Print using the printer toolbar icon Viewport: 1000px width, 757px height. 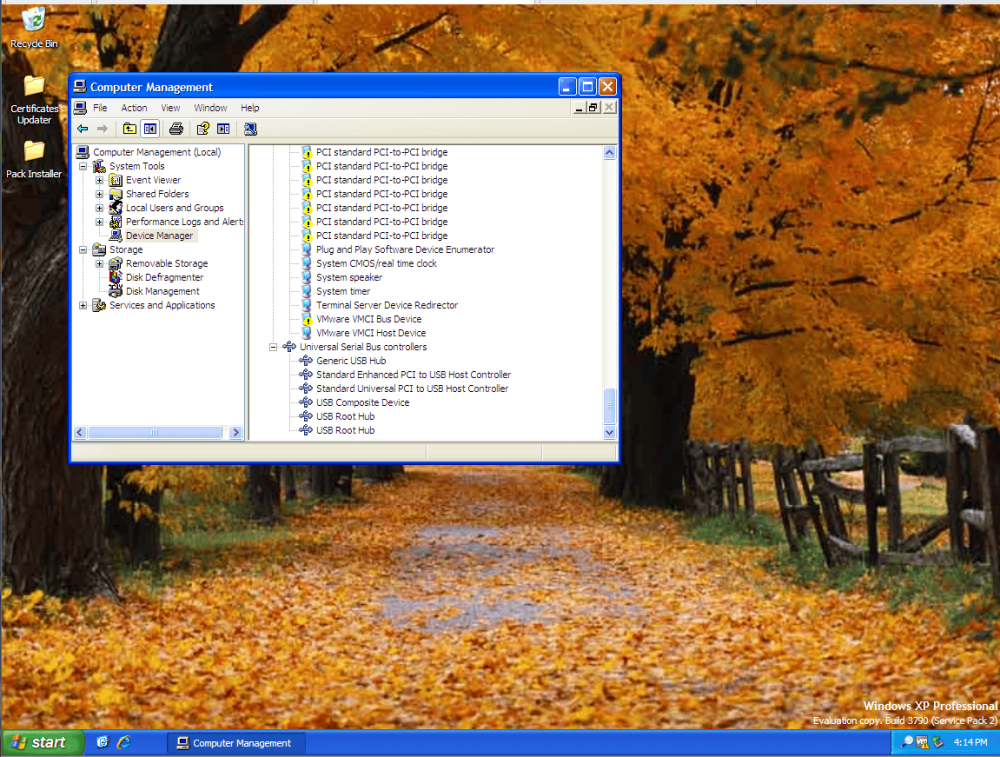176,129
